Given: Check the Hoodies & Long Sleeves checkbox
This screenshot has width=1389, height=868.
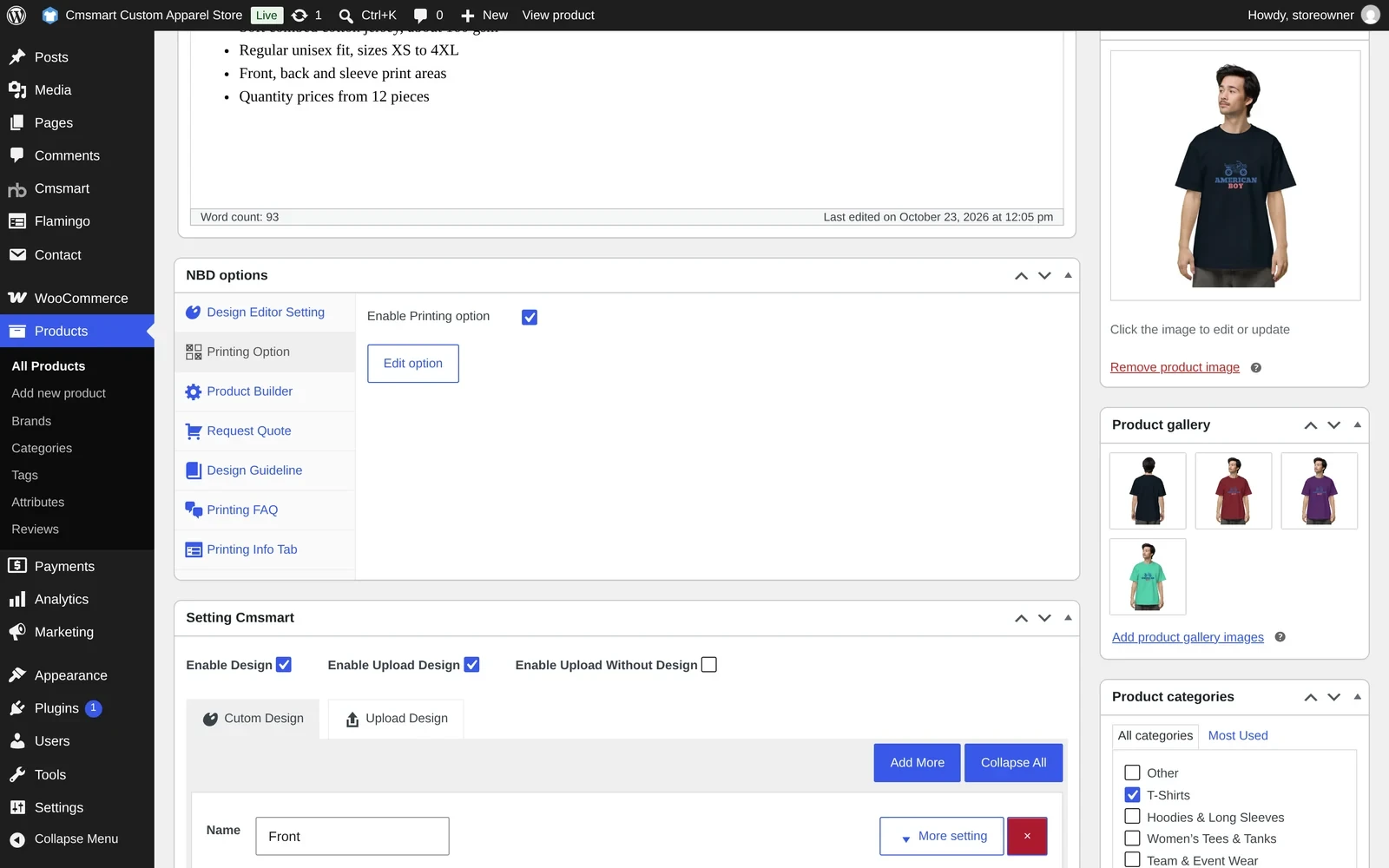Looking at the screenshot, I should [x=1132, y=817].
